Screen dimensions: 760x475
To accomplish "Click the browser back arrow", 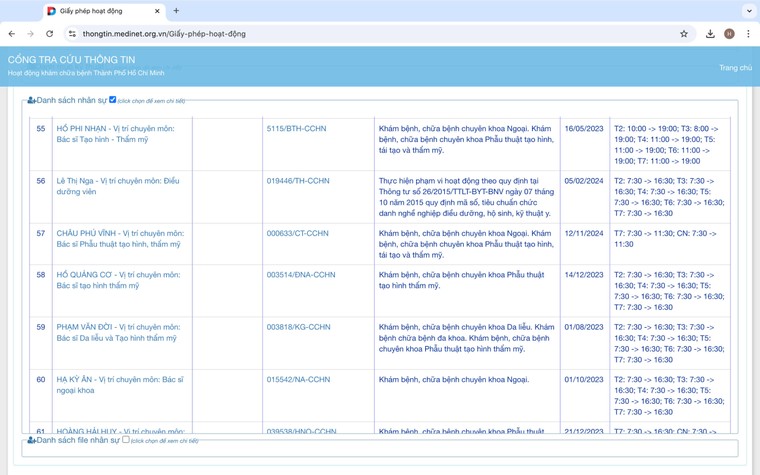I will pos(12,34).
